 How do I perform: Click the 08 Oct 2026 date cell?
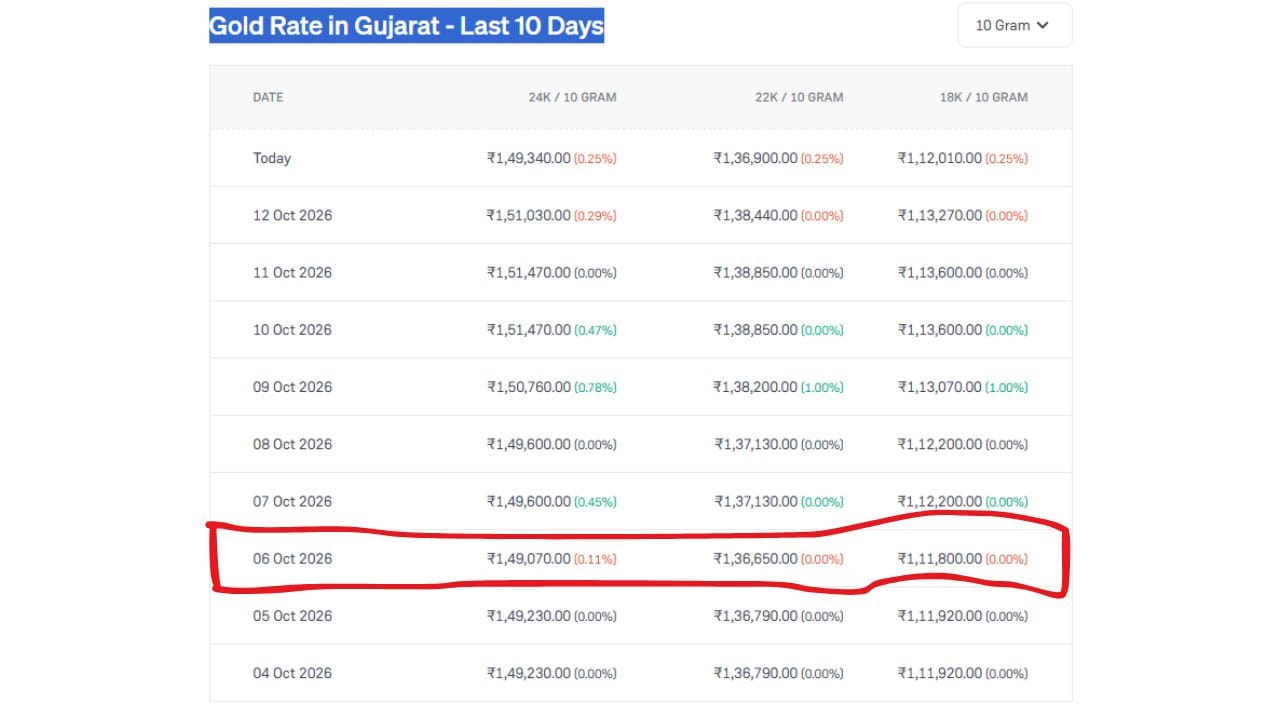pyautogui.click(x=292, y=444)
